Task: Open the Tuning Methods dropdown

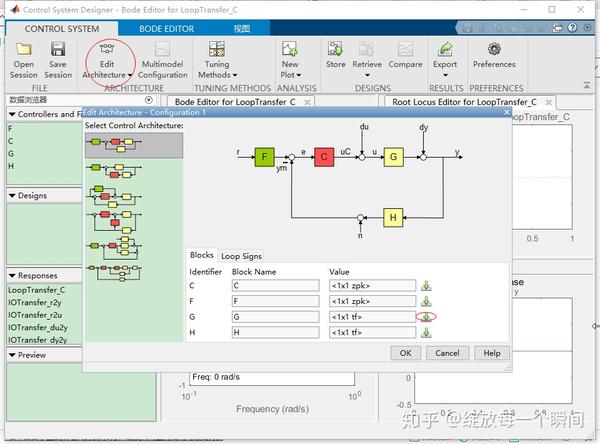Action: pyautogui.click(x=217, y=60)
